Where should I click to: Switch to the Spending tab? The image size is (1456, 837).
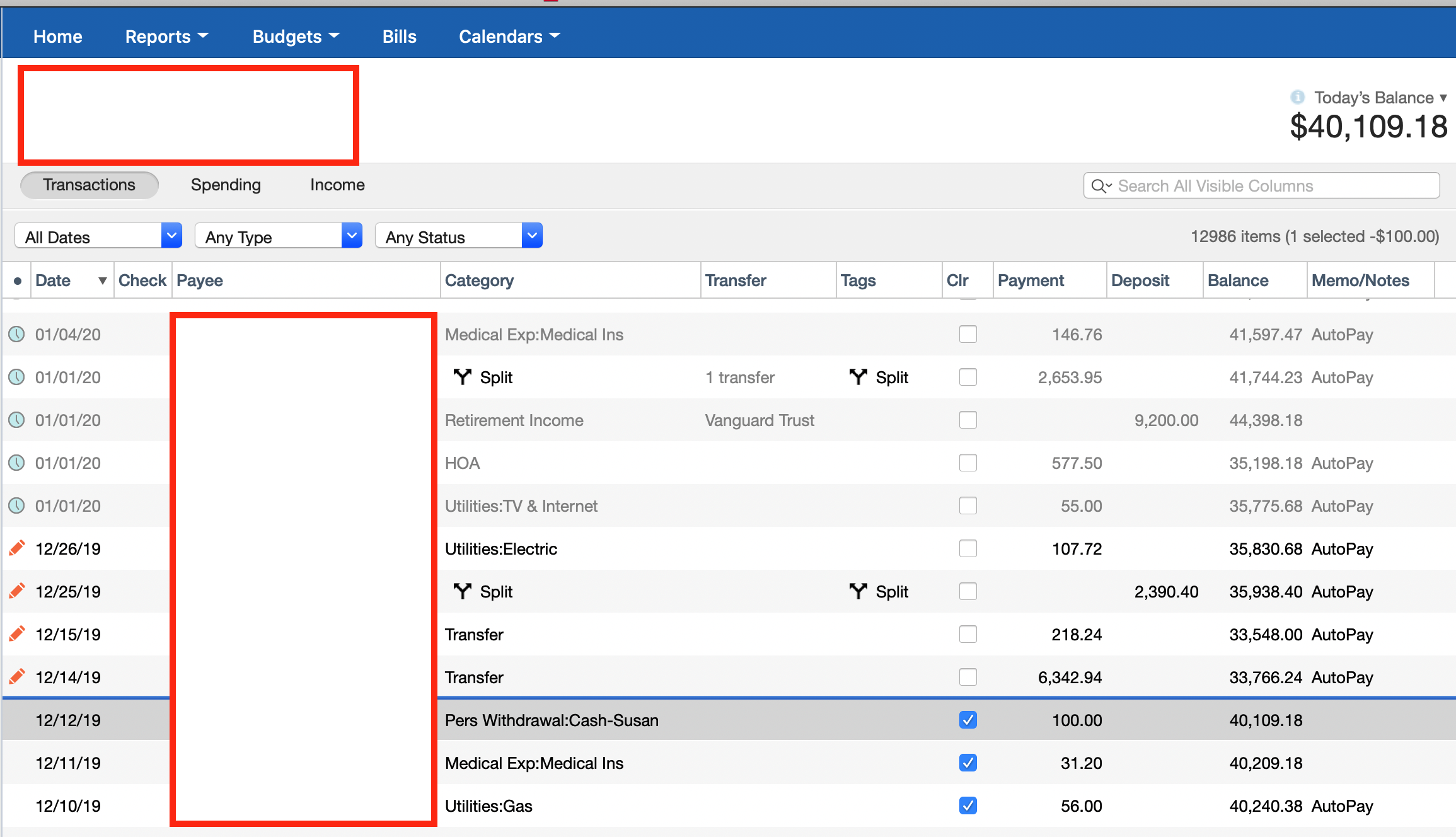pos(225,184)
